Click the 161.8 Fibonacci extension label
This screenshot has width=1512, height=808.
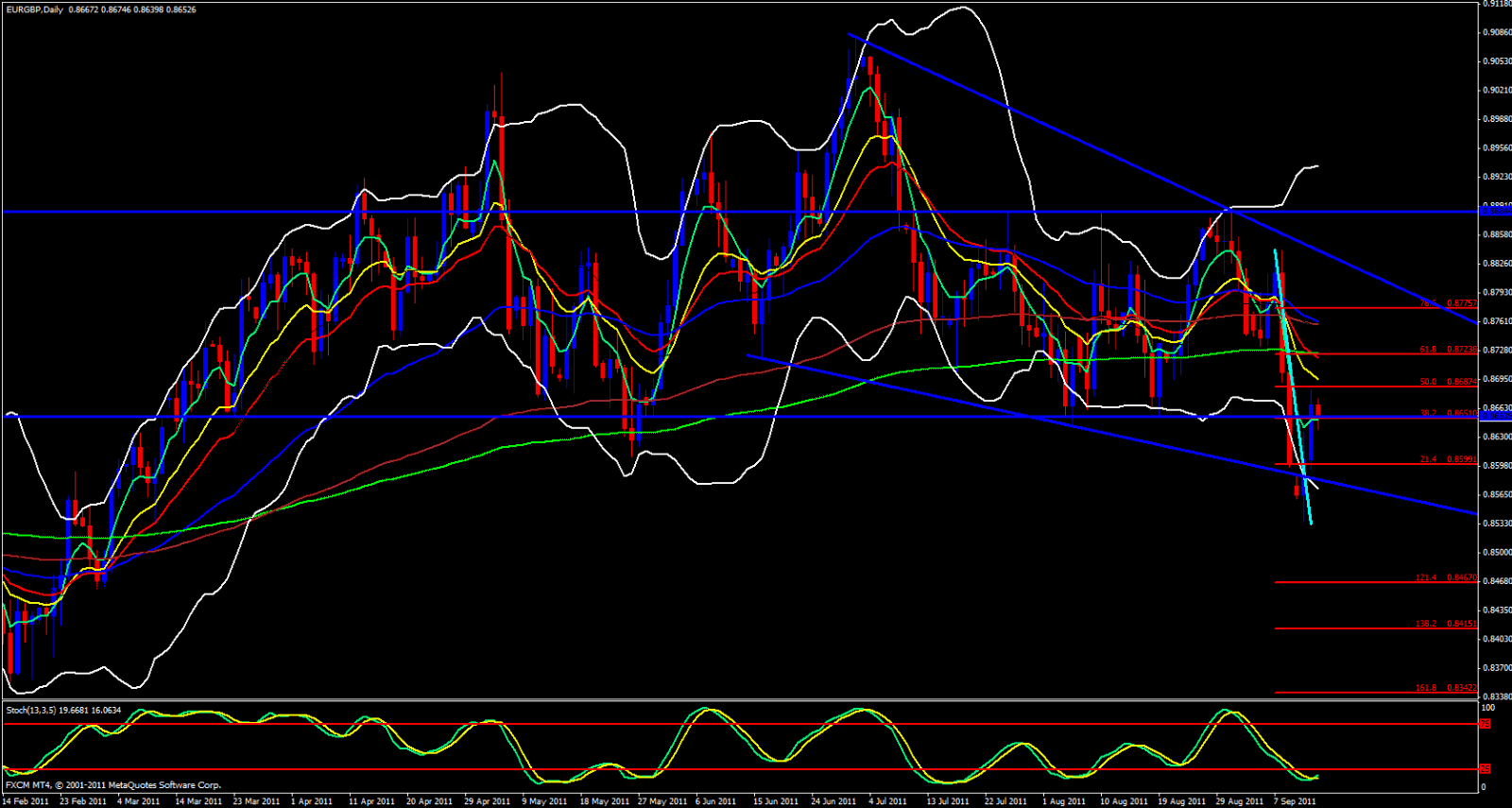point(1425,688)
